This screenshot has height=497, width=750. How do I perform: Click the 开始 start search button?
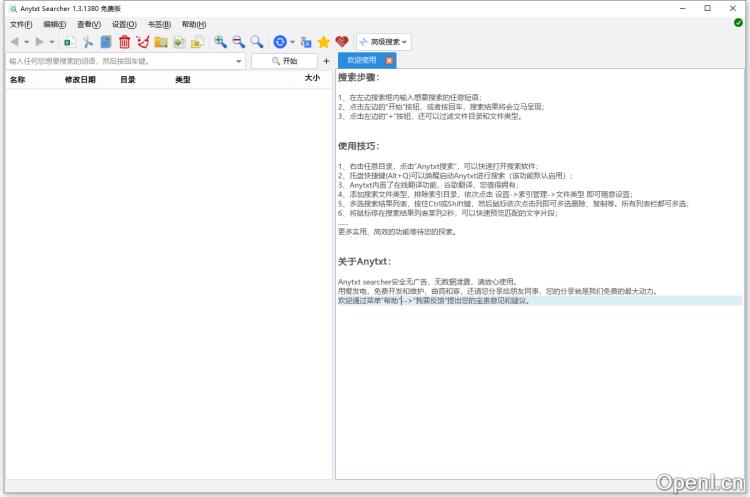click(284, 61)
